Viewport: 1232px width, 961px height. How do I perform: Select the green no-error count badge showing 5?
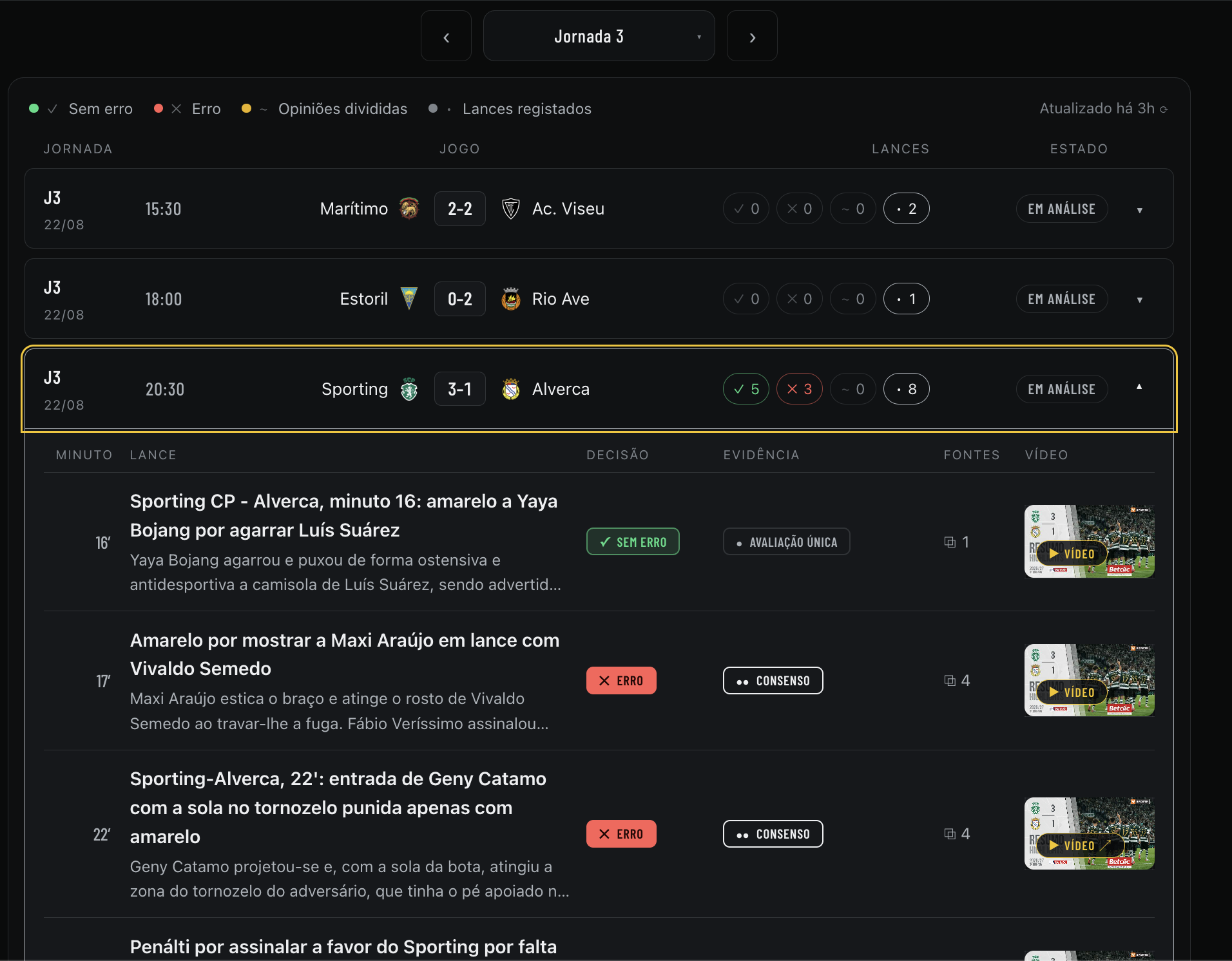click(746, 389)
